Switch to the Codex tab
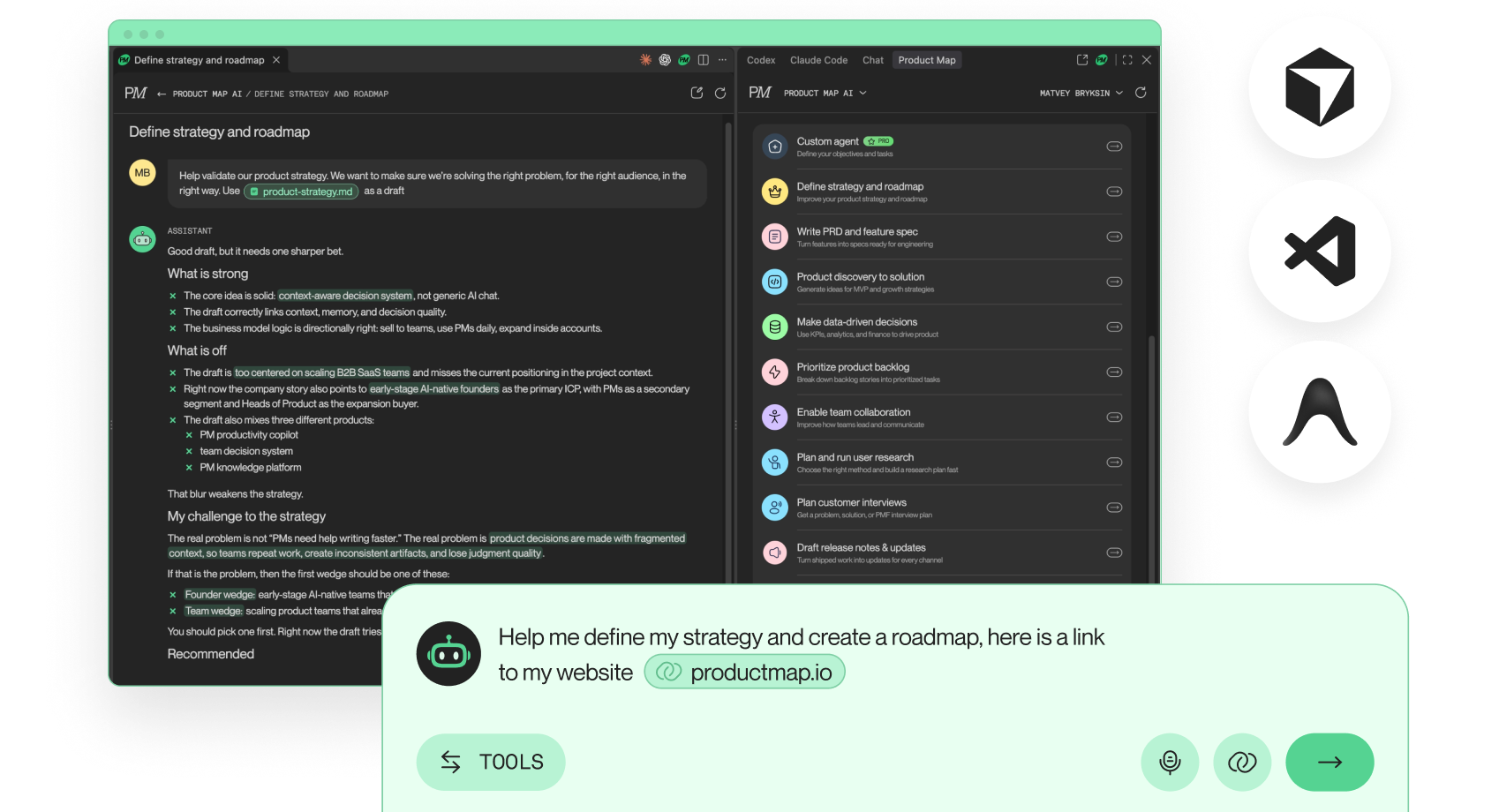 (x=761, y=60)
